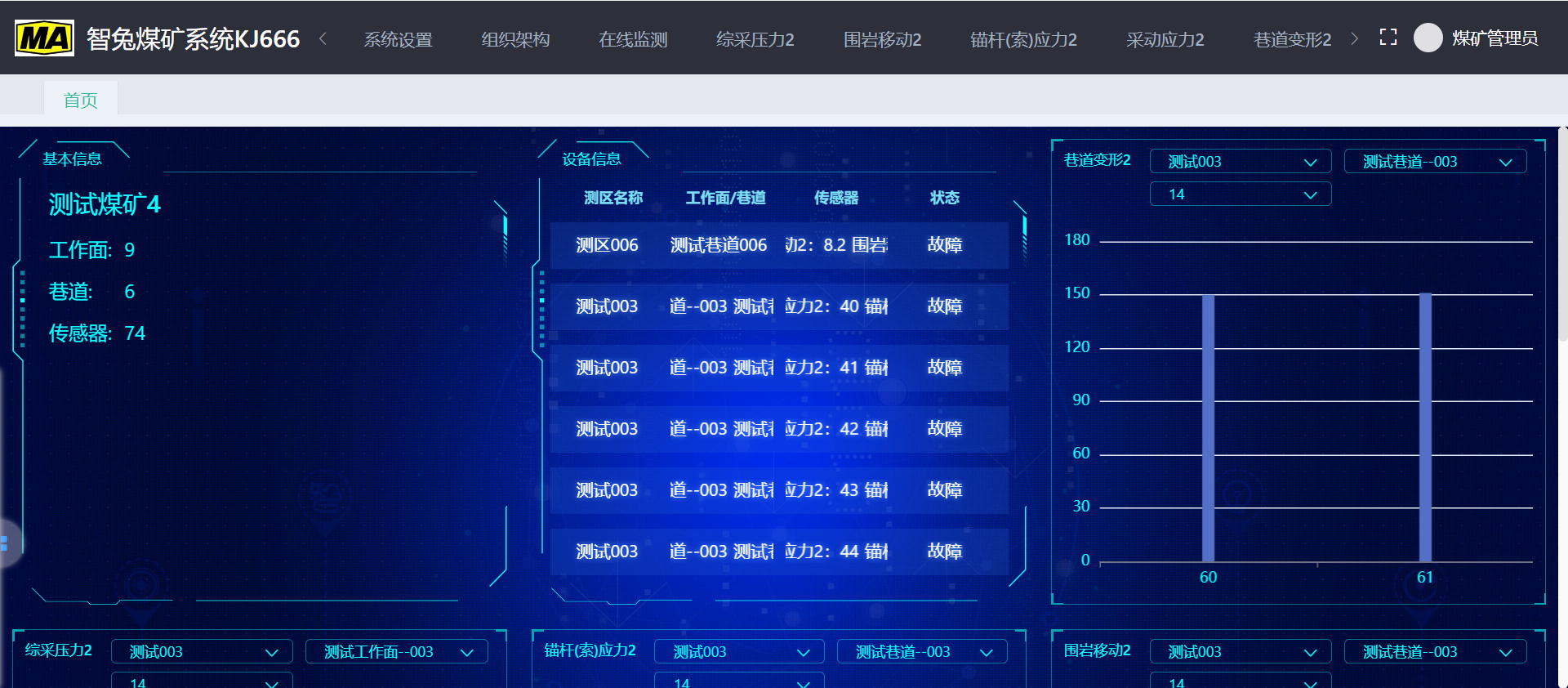Click the 智免煤矿系统KJ666 title
Screen dimensions: 1568x688
point(194,38)
